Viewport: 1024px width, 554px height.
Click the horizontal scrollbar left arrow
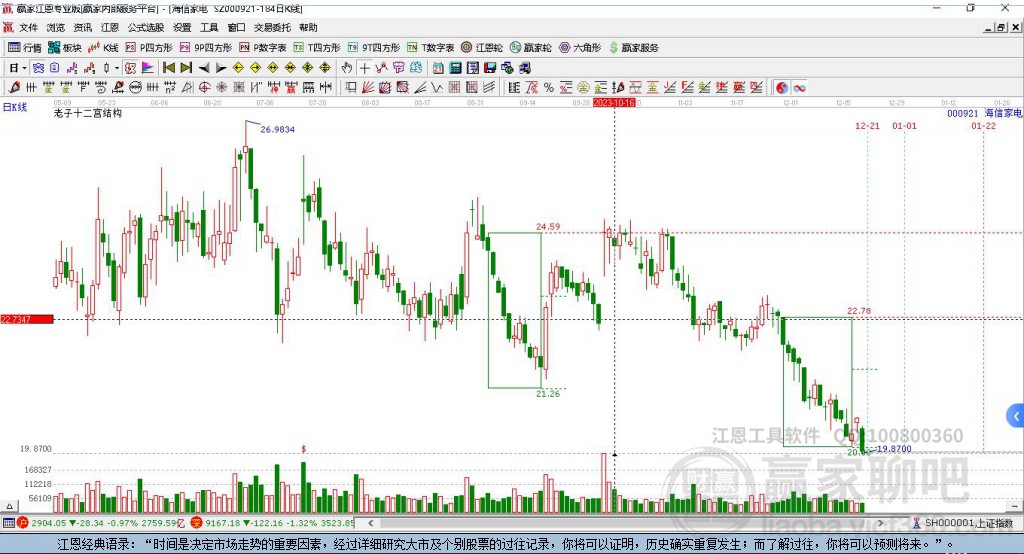371,523
